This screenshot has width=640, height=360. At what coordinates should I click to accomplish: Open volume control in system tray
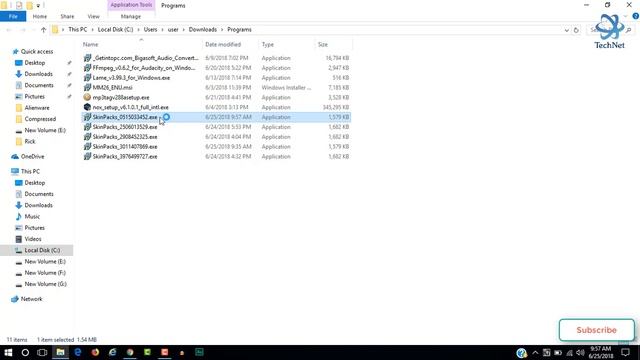click(580, 353)
